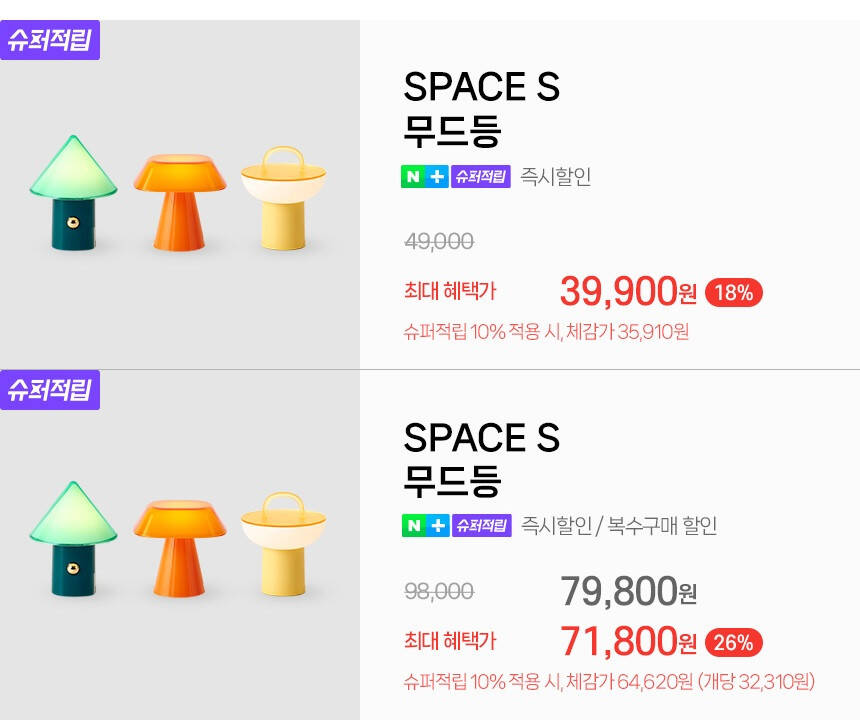Screen dimensions: 860x720
Task: Click the yellow handle lamp in the 39,900원 listing
Action: pos(284,199)
